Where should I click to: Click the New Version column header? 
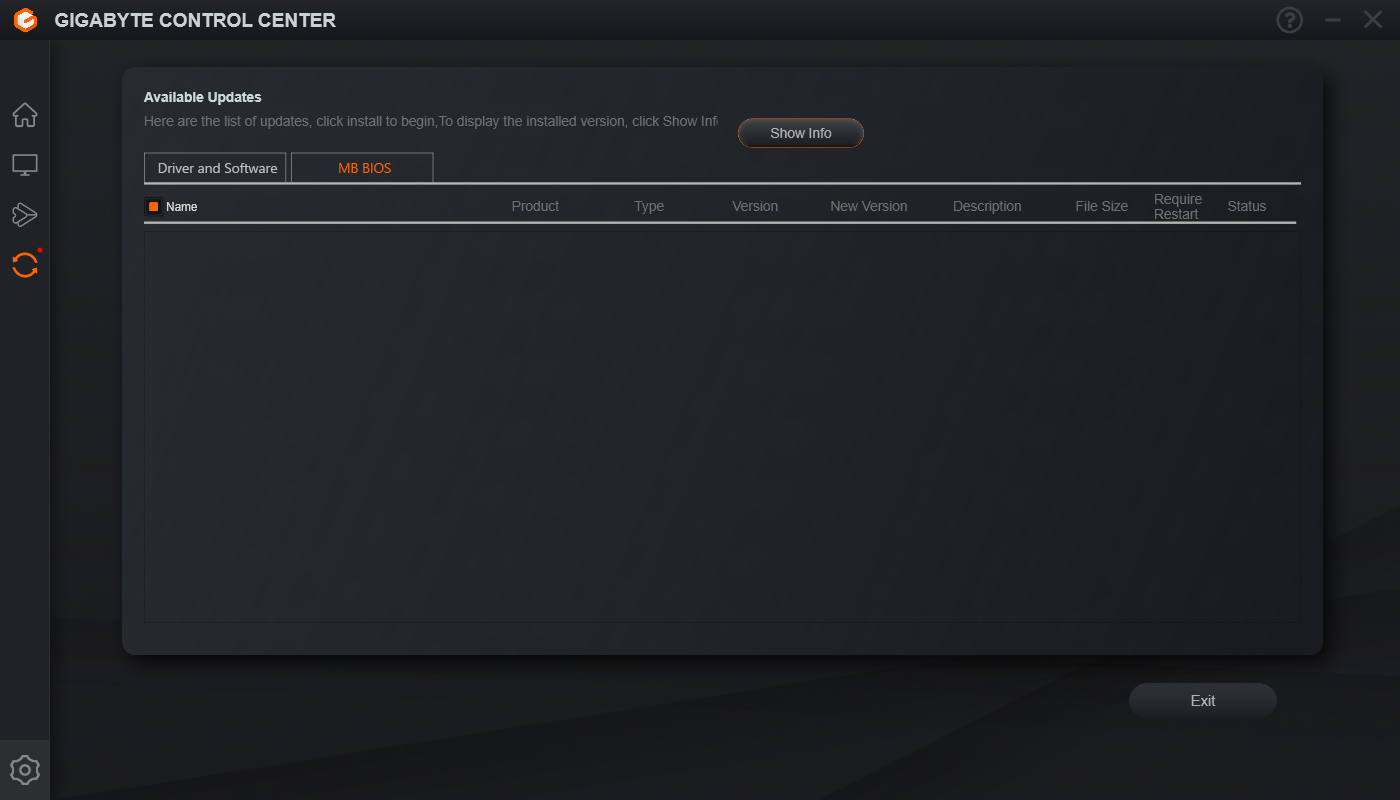(869, 206)
